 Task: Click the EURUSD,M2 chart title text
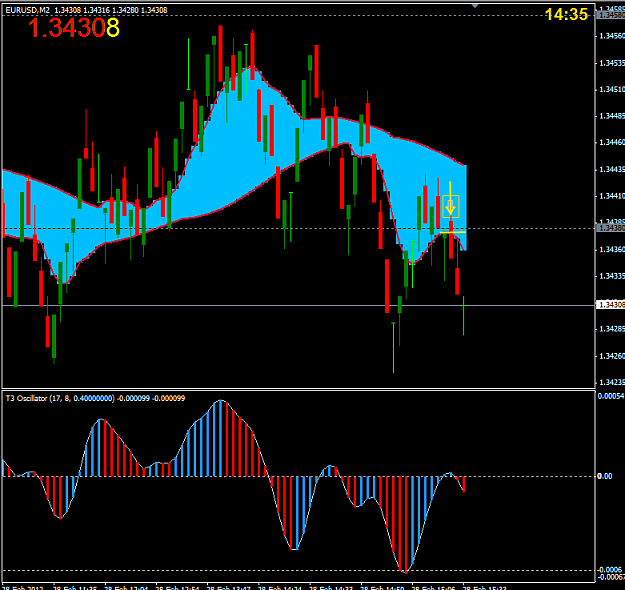click(x=28, y=10)
